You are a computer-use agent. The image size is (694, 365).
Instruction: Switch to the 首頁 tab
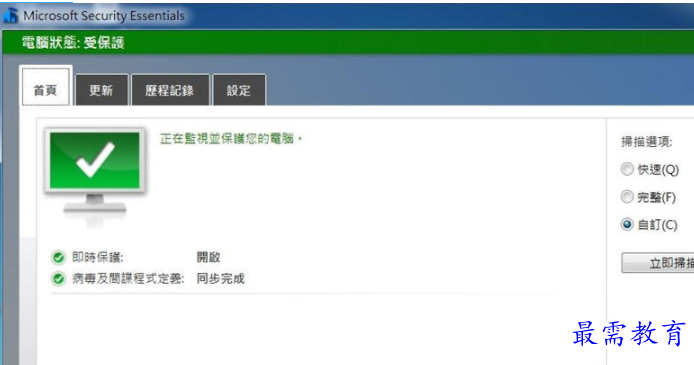coord(46,86)
